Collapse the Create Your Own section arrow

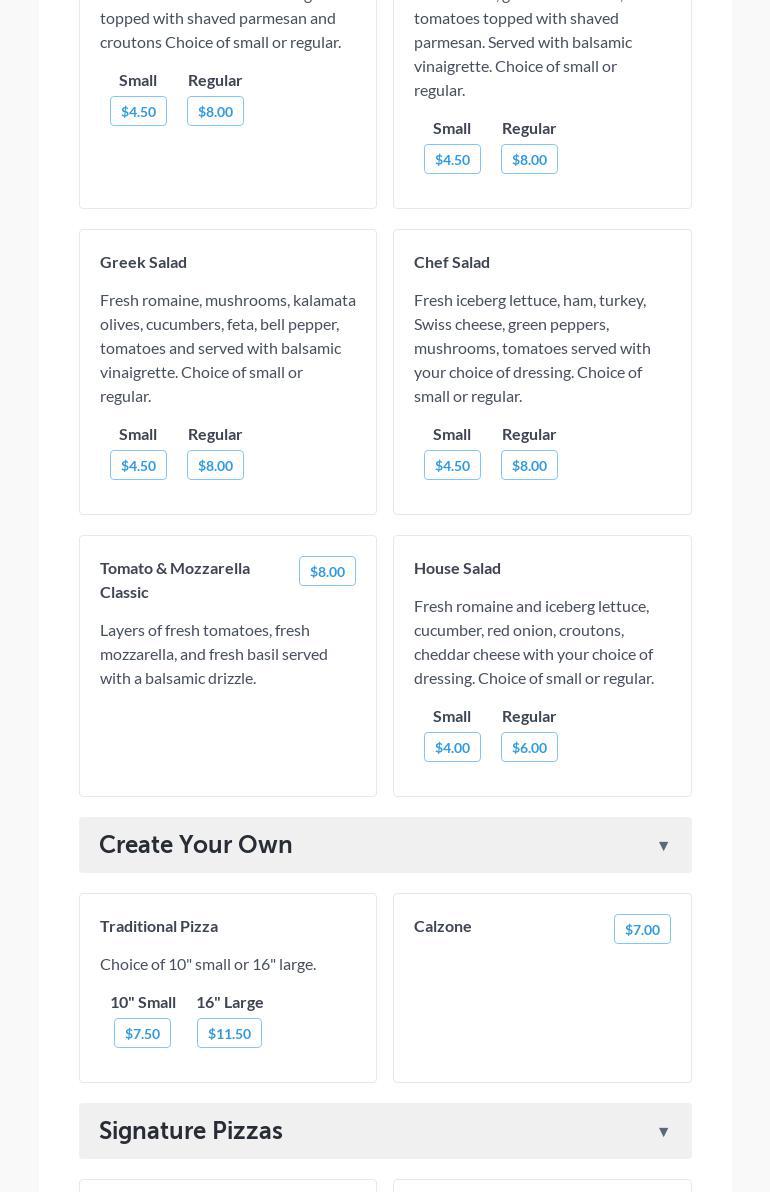(663, 846)
